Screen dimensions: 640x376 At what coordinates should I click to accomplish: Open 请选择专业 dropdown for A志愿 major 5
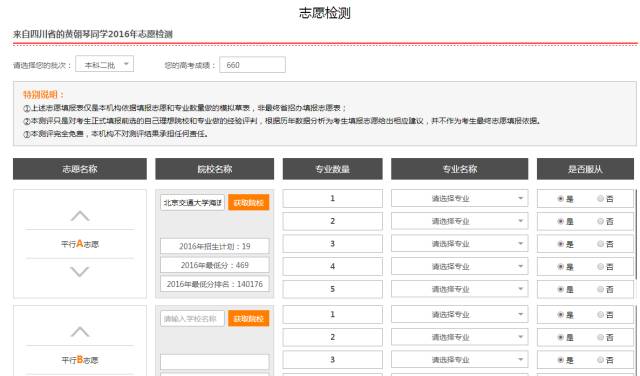coord(460,289)
